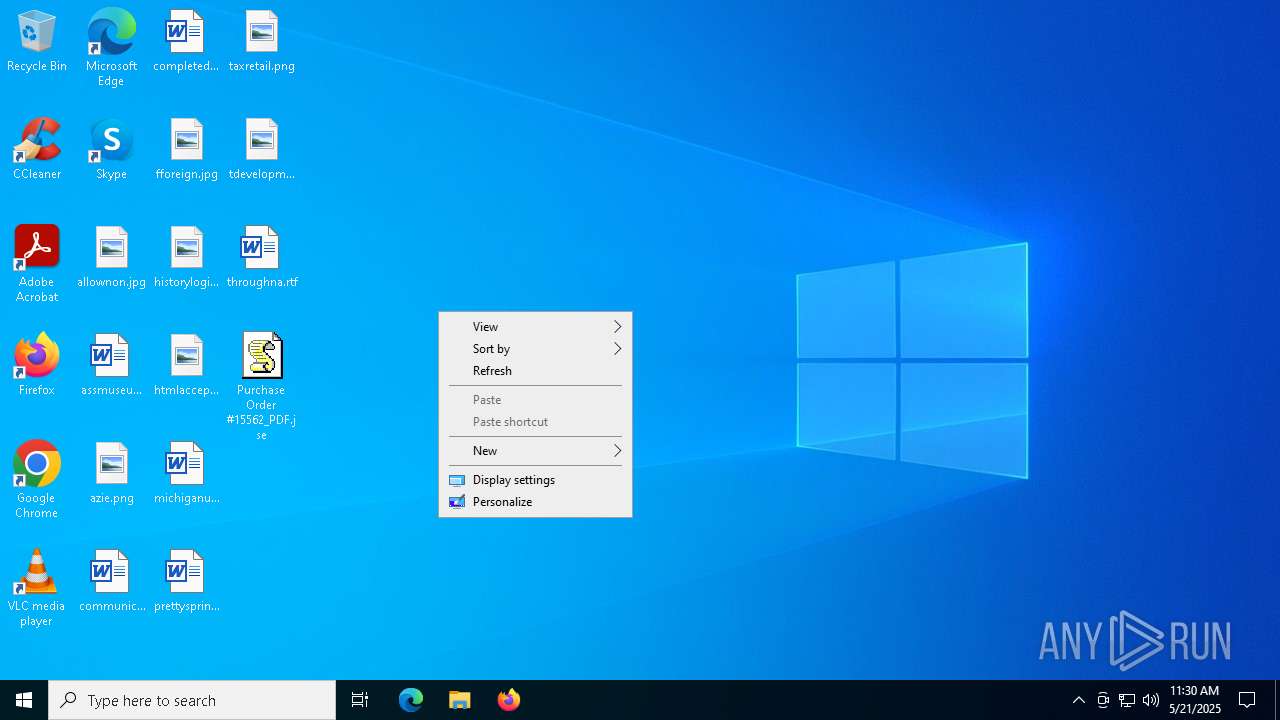Screen dimensions: 1280x720
Task: Select the allownon.jpg file icon
Action: (111, 258)
